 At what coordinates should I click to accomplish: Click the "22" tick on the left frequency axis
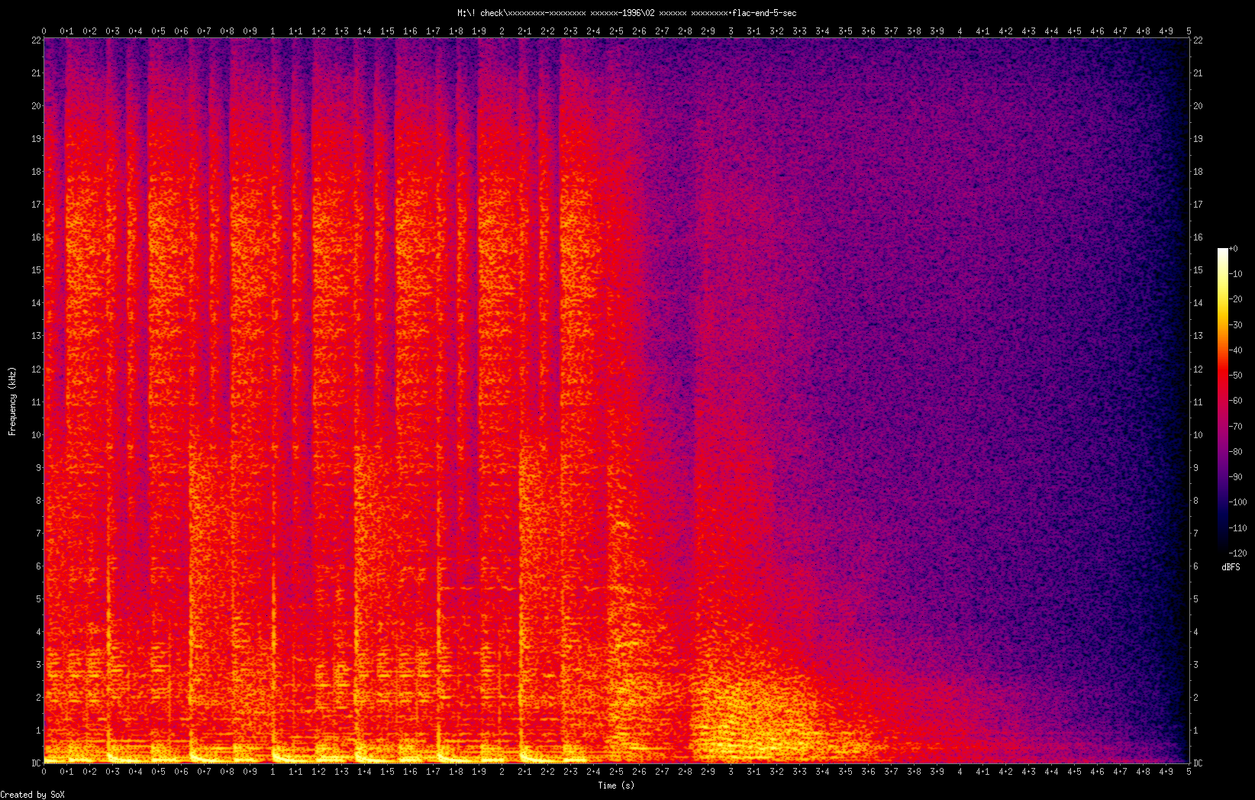pyautogui.click(x=34, y=39)
